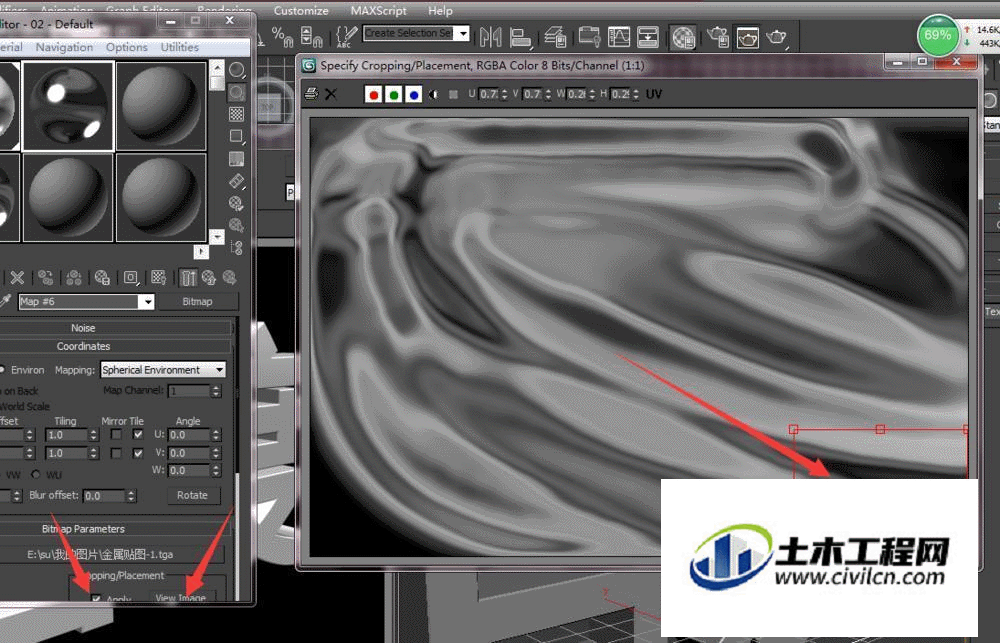Toggle the red channel button
Screen dimensions: 1000x643
pos(374,94)
